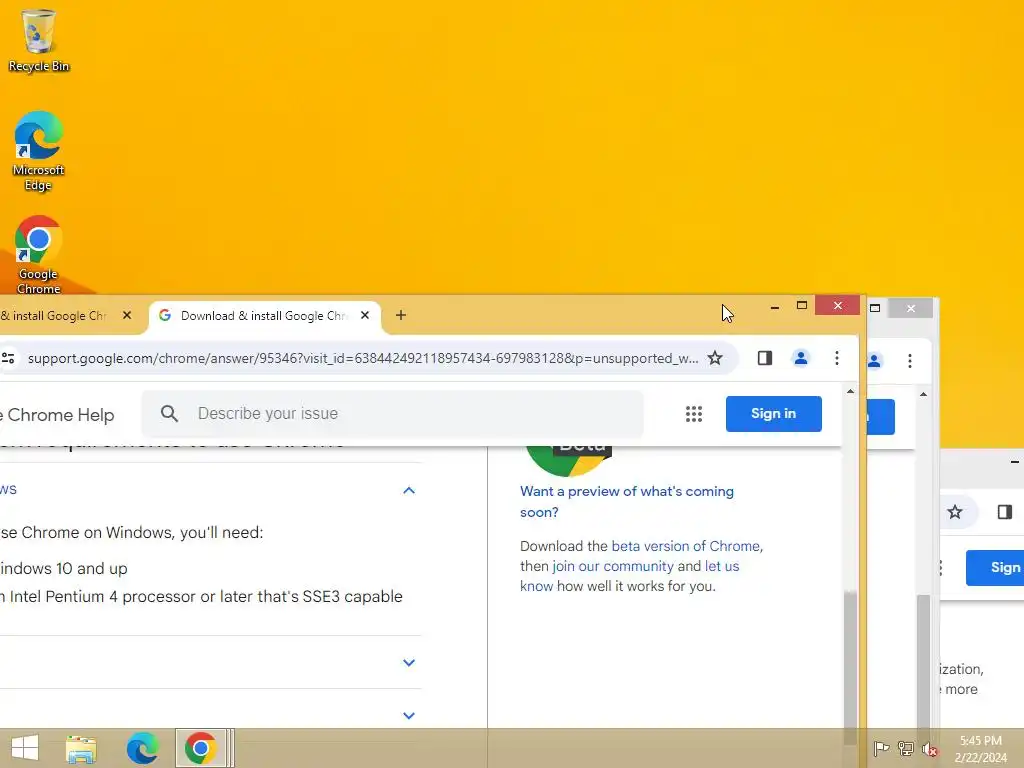Click scrollbar up arrow in second Chrome window
The height and width of the screenshot is (768, 1024).
pos(923,394)
